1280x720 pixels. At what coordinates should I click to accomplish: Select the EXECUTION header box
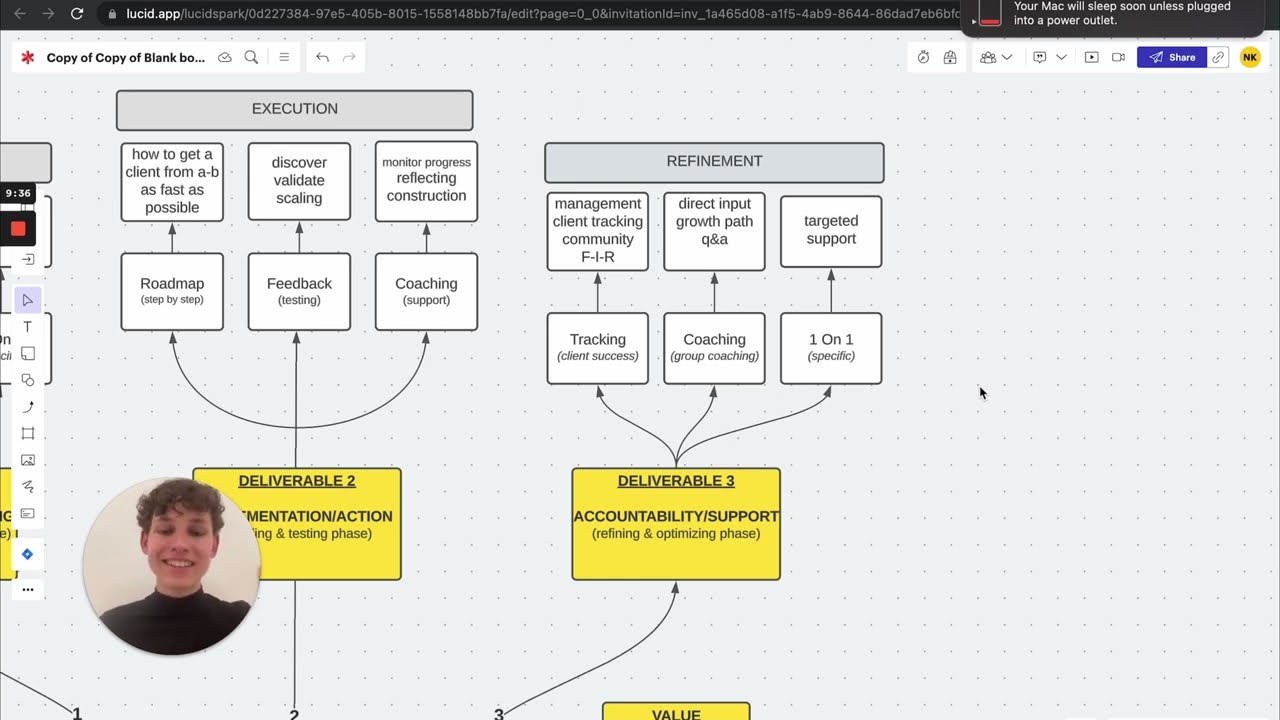coord(295,110)
